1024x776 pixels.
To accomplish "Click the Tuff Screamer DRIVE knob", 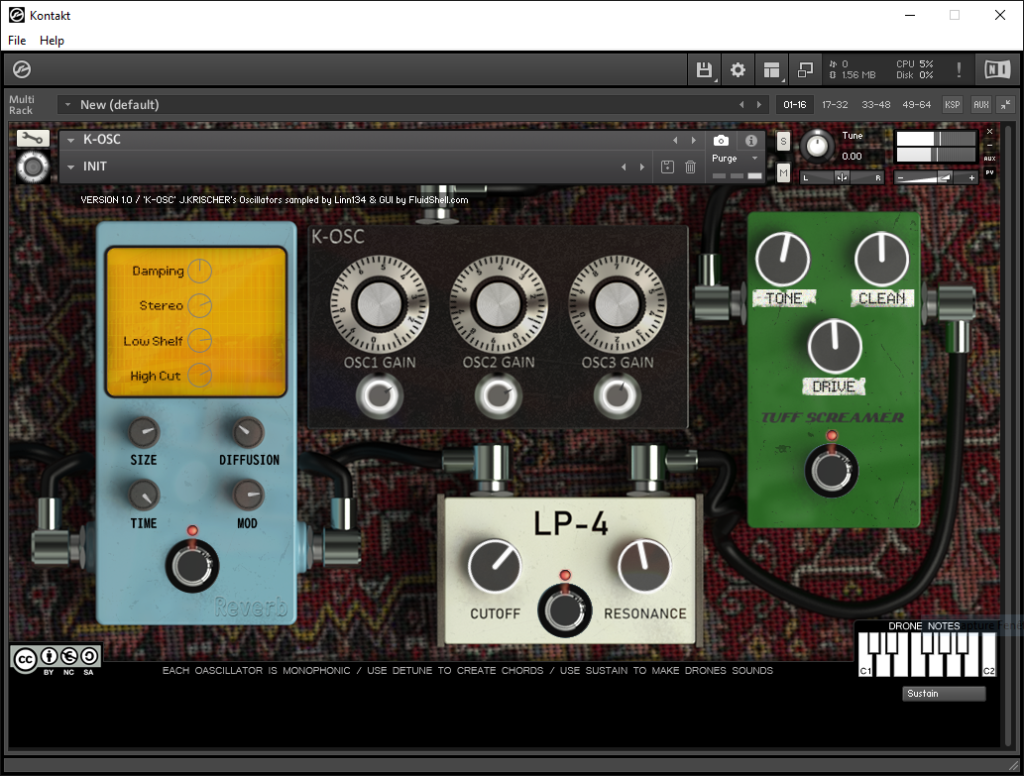I will [x=835, y=346].
